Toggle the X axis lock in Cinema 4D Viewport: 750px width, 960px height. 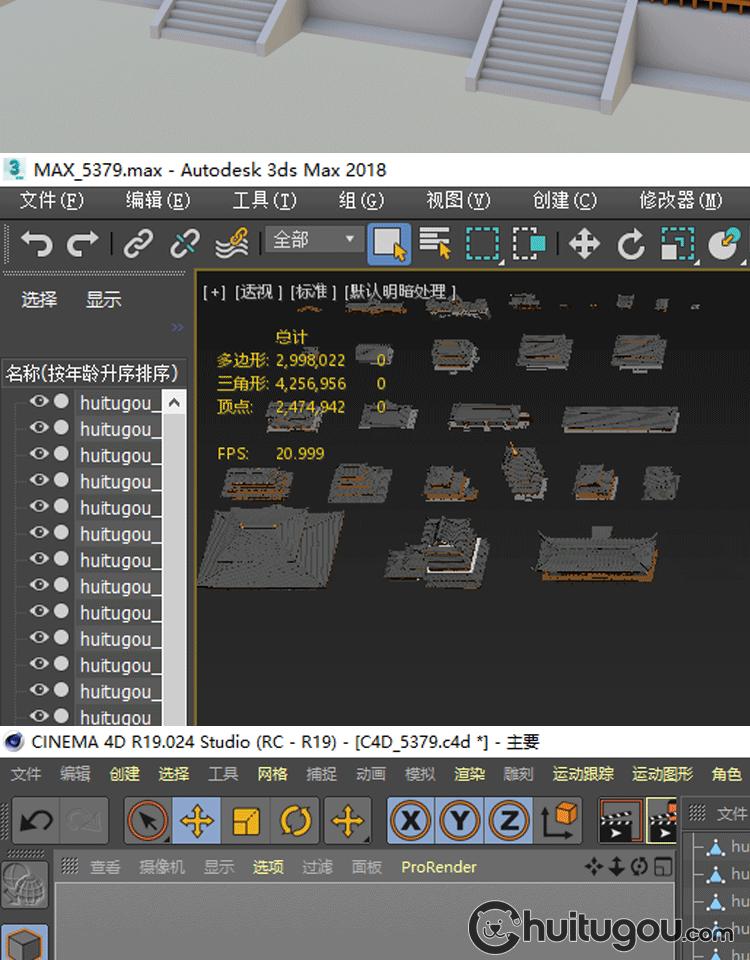[410, 822]
